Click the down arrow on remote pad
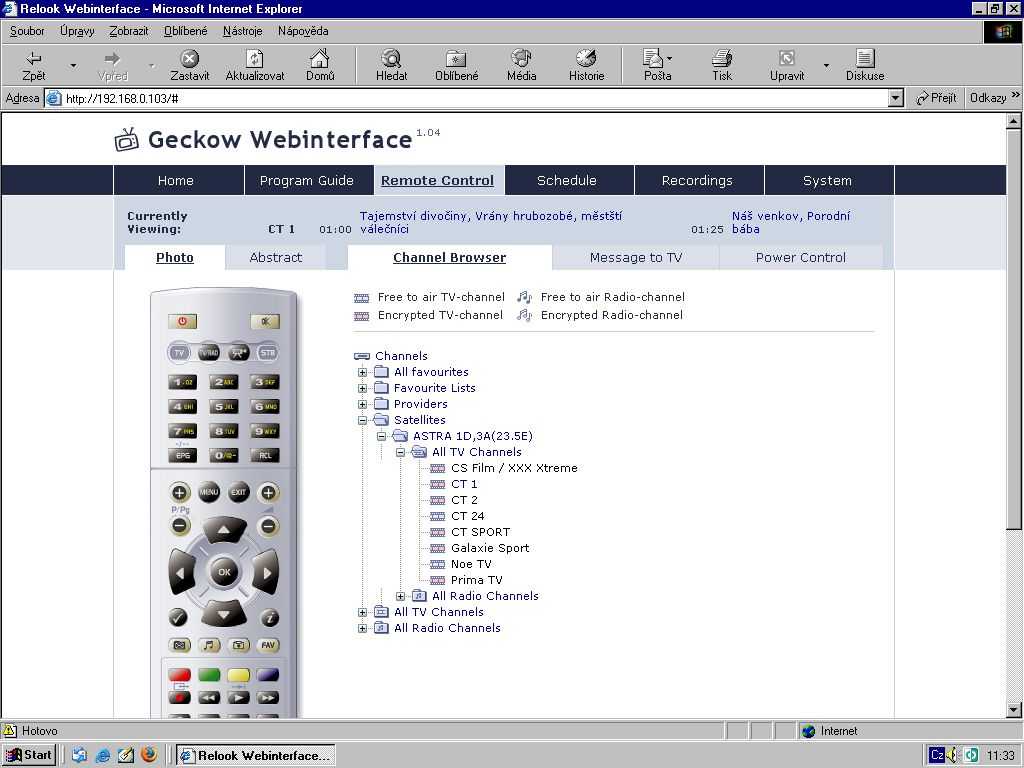1024x768 pixels. point(224,615)
